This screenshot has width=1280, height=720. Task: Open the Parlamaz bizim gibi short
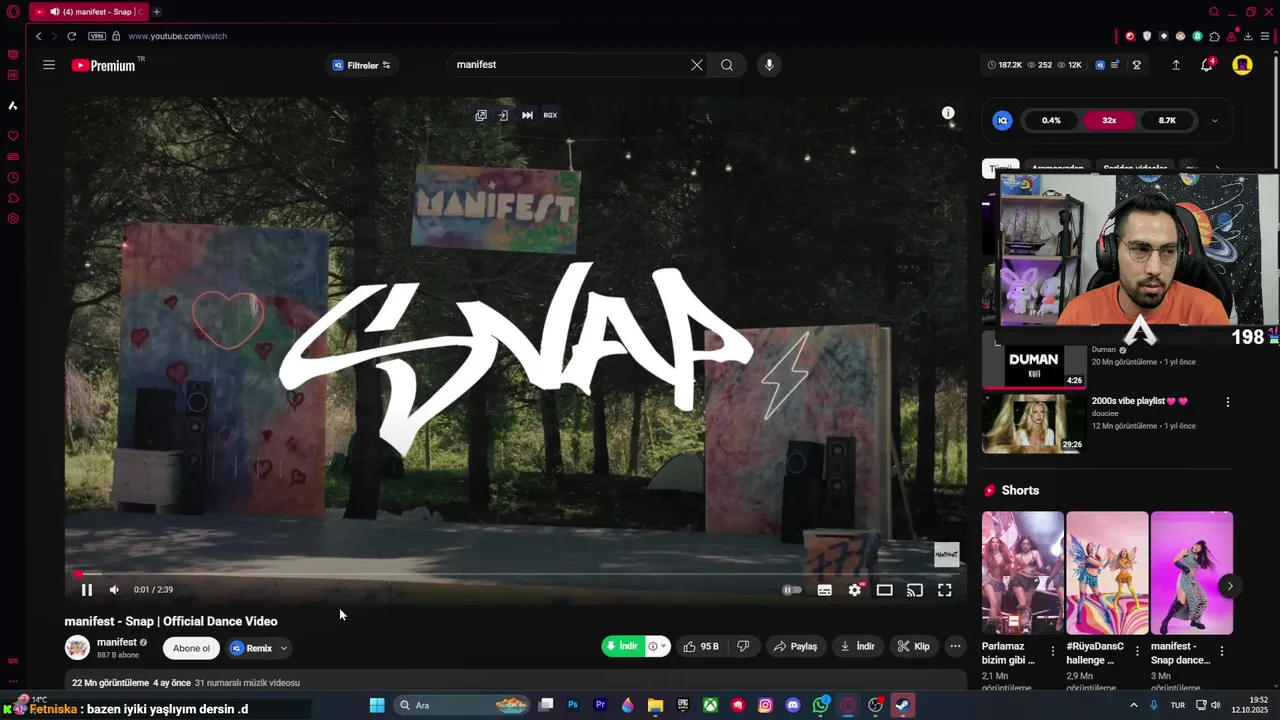1023,573
